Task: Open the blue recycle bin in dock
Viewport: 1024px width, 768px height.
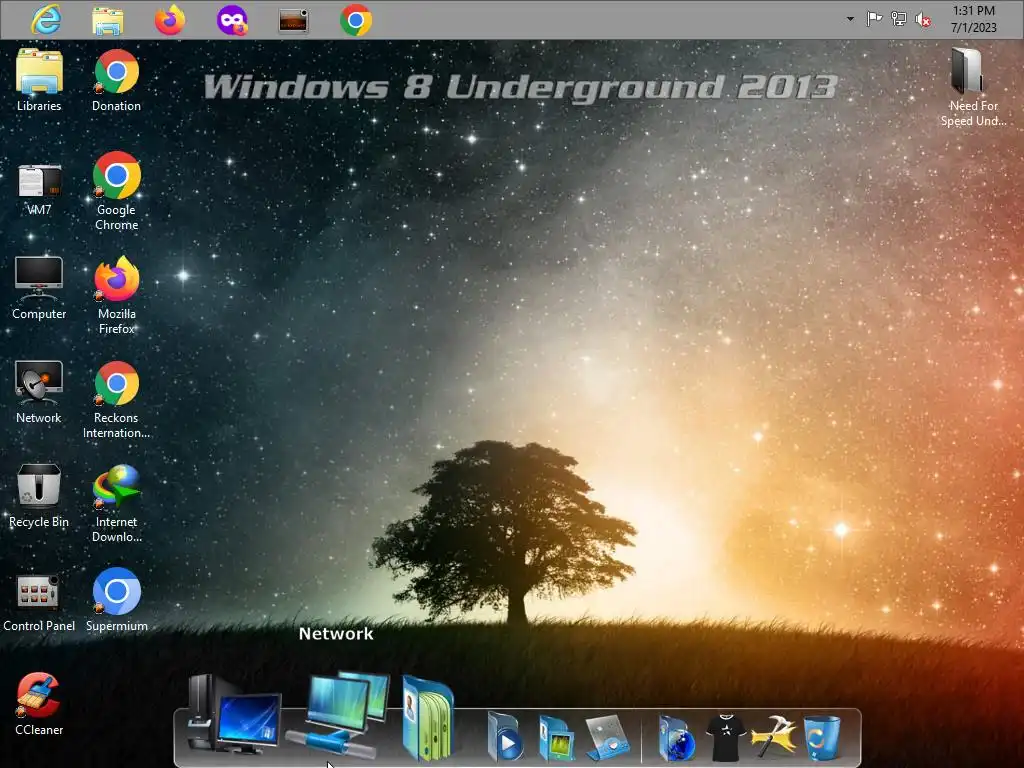Action: click(822, 737)
